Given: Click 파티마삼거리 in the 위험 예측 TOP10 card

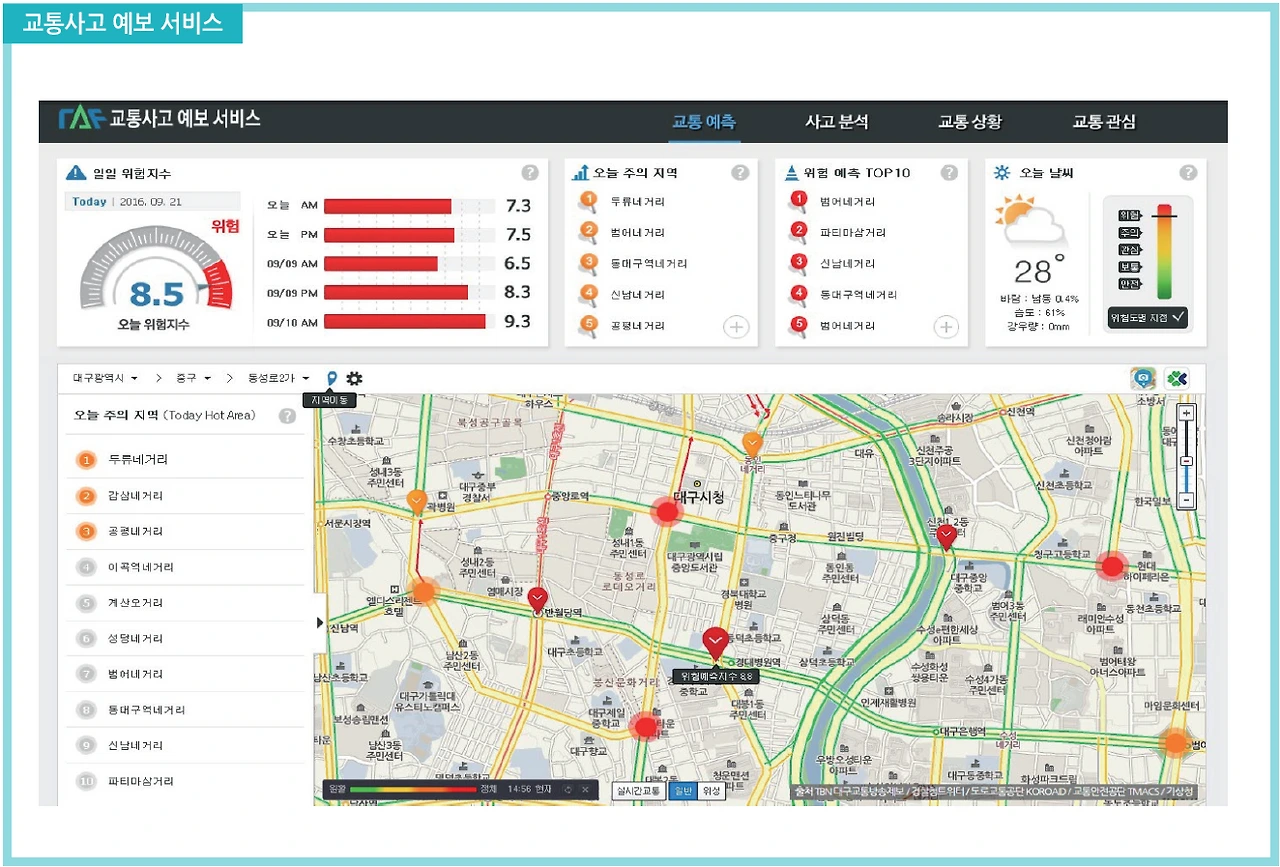Looking at the screenshot, I should [x=852, y=233].
